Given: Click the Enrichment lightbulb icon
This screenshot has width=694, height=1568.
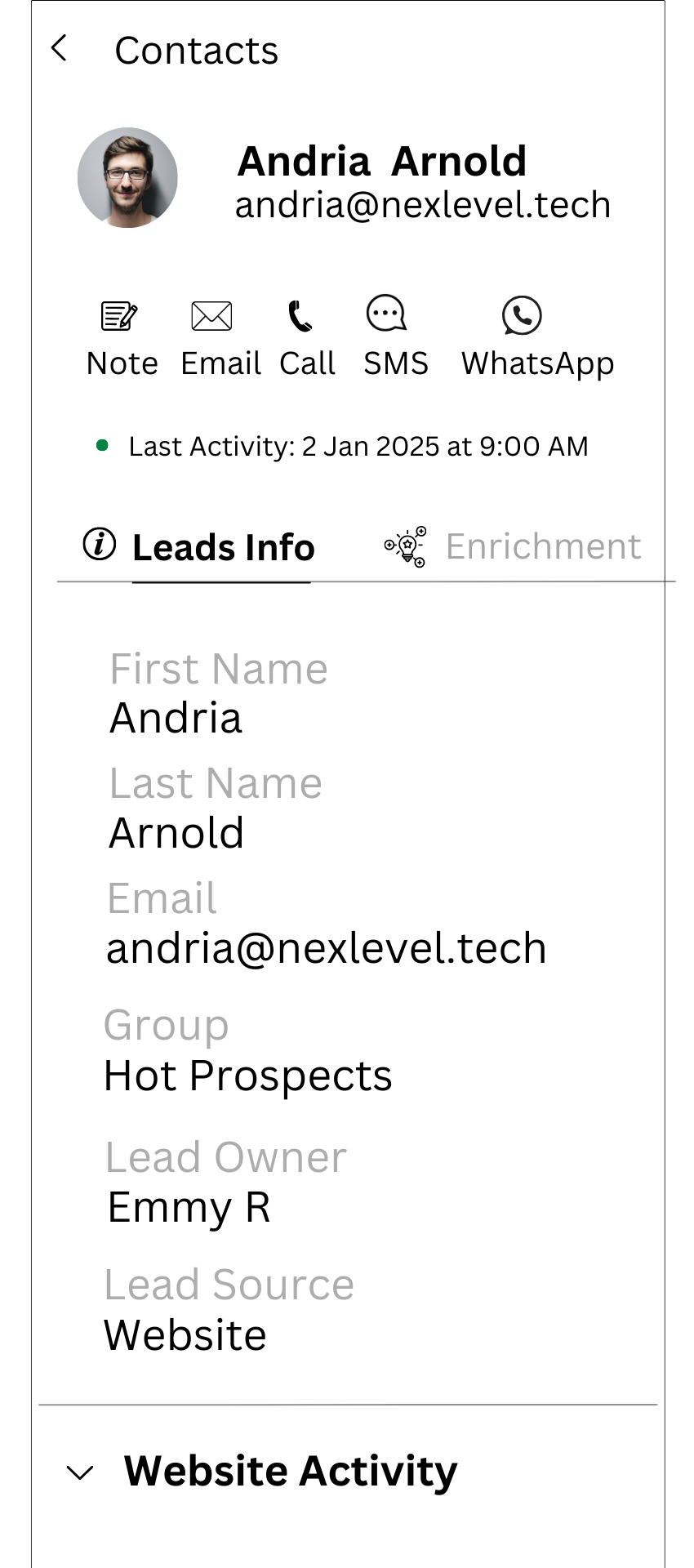Looking at the screenshot, I should (x=406, y=546).
